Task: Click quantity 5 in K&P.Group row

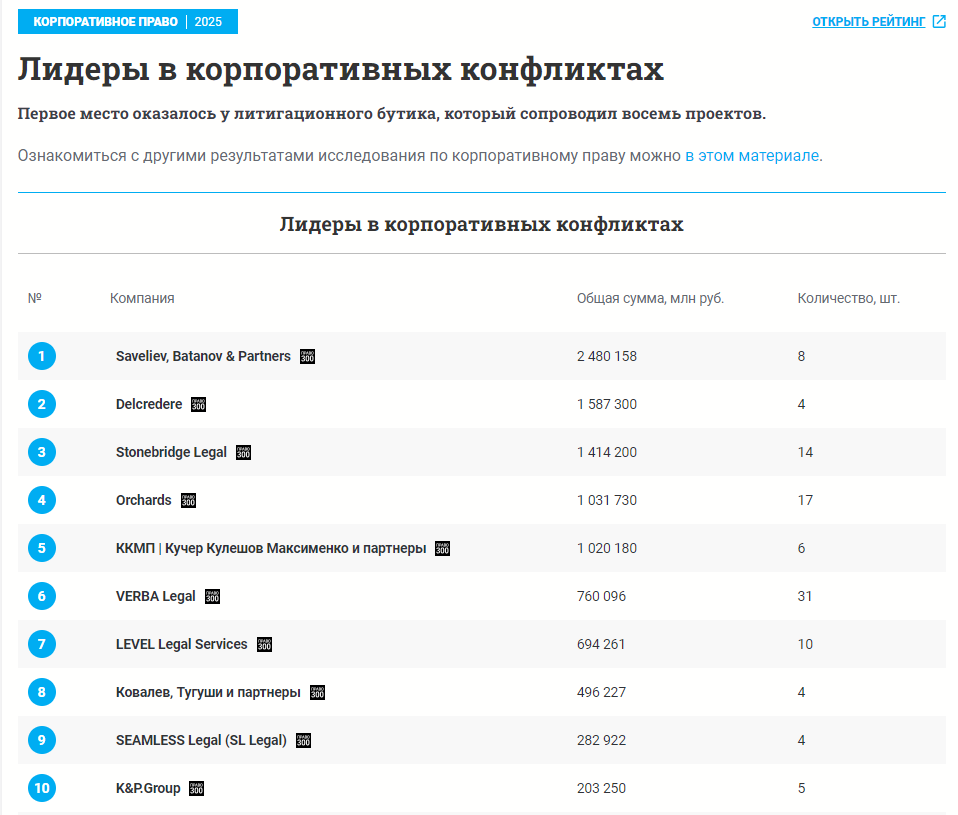Action: [801, 788]
